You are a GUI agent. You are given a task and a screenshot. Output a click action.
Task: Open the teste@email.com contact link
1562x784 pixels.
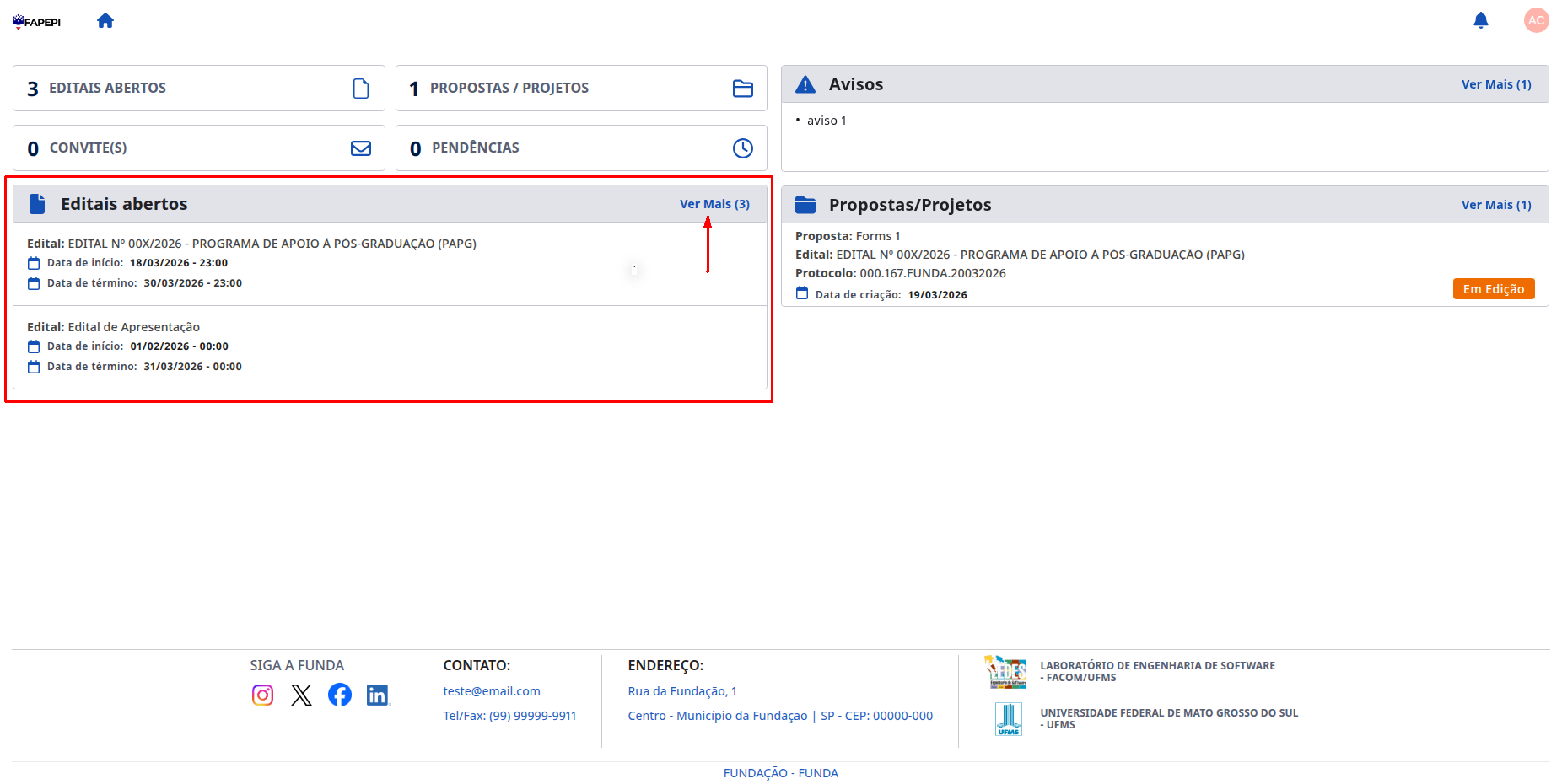pyautogui.click(x=492, y=691)
